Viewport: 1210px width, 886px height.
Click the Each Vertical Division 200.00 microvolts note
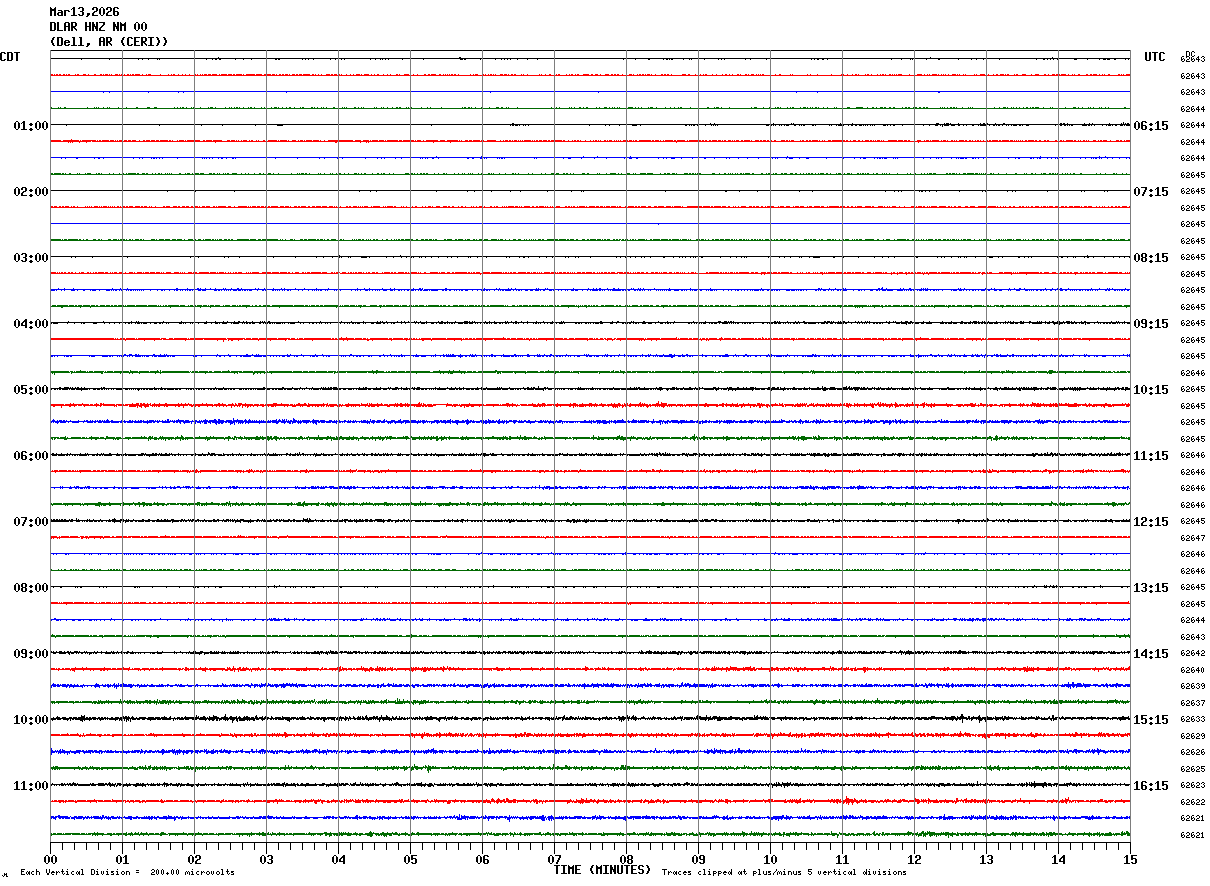coord(127,873)
